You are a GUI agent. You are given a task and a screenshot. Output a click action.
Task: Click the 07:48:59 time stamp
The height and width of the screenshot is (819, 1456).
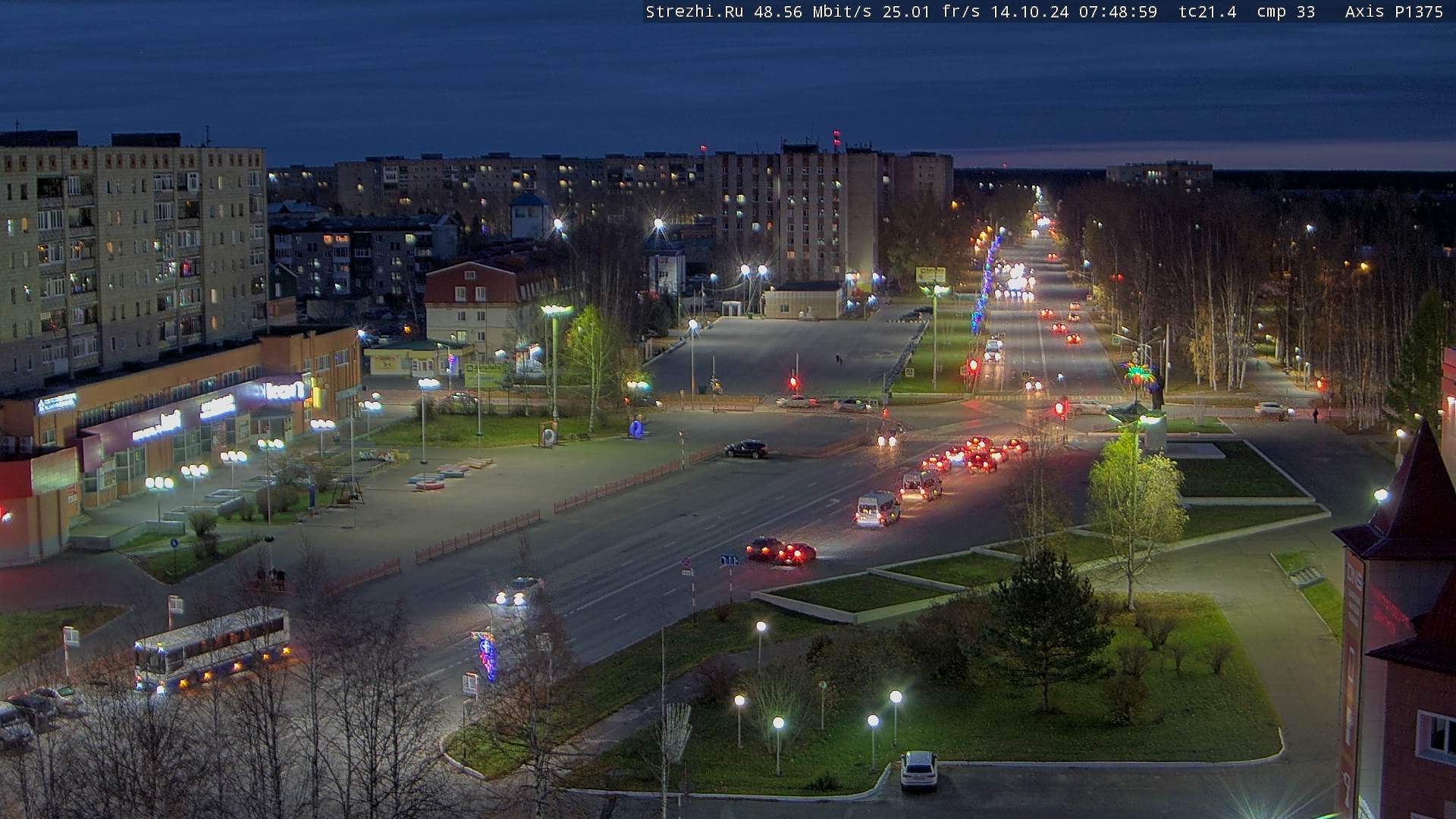(1118, 12)
